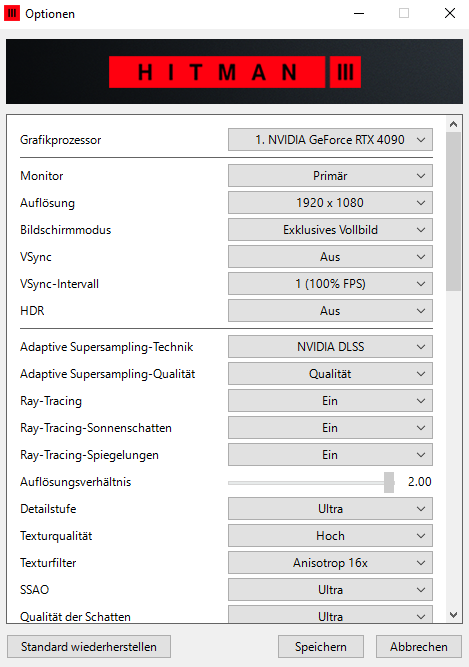Open the Bildschirmmodus dropdown
This screenshot has width=469, height=667.
[x=330, y=230]
